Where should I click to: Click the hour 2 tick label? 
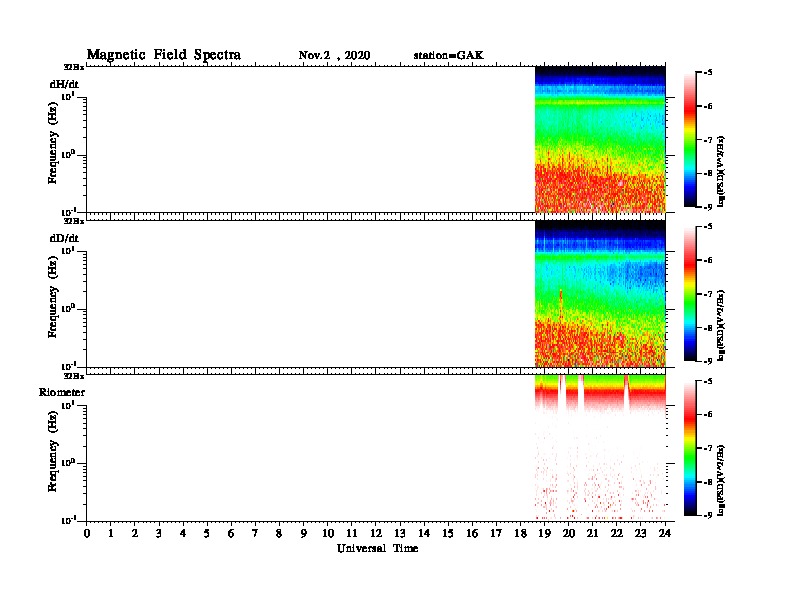(135, 534)
